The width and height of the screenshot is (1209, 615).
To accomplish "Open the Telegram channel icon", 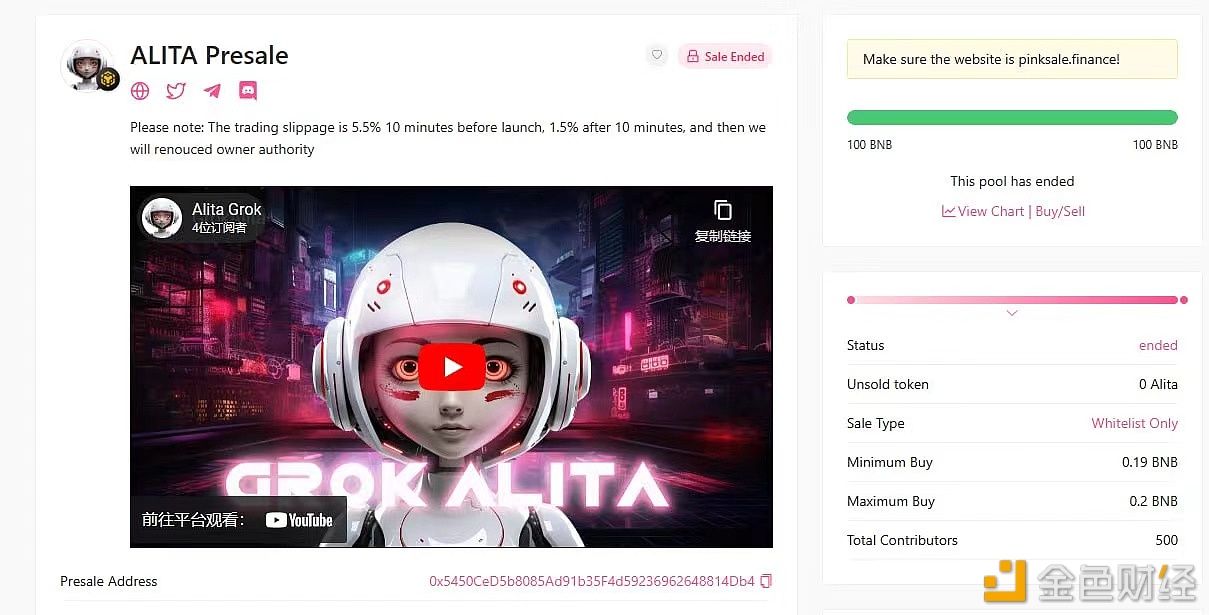I will (x=212, y=91).
